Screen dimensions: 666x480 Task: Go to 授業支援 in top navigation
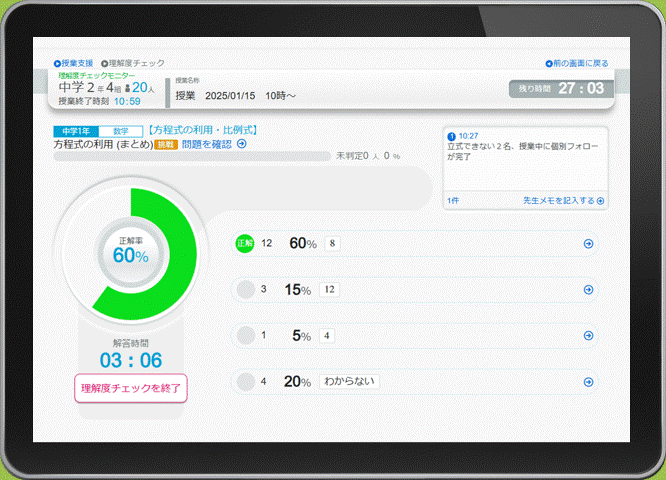click(74, 62)
